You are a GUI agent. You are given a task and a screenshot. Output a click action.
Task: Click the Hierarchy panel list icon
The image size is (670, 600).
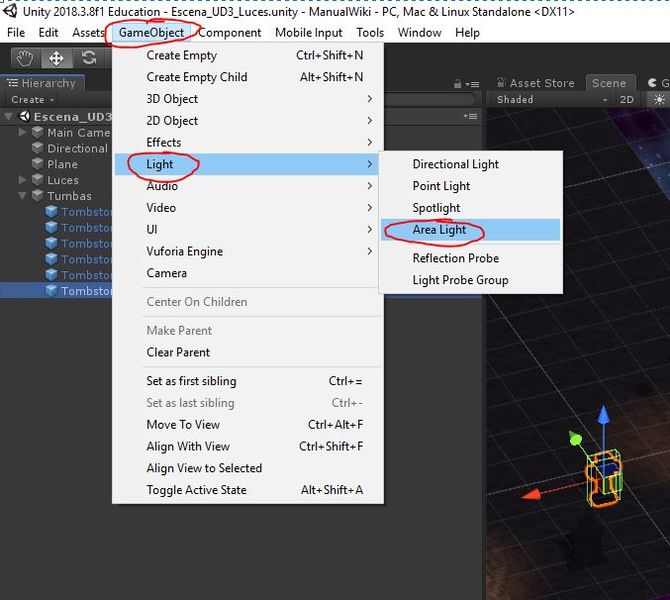(x=13, y=82)
